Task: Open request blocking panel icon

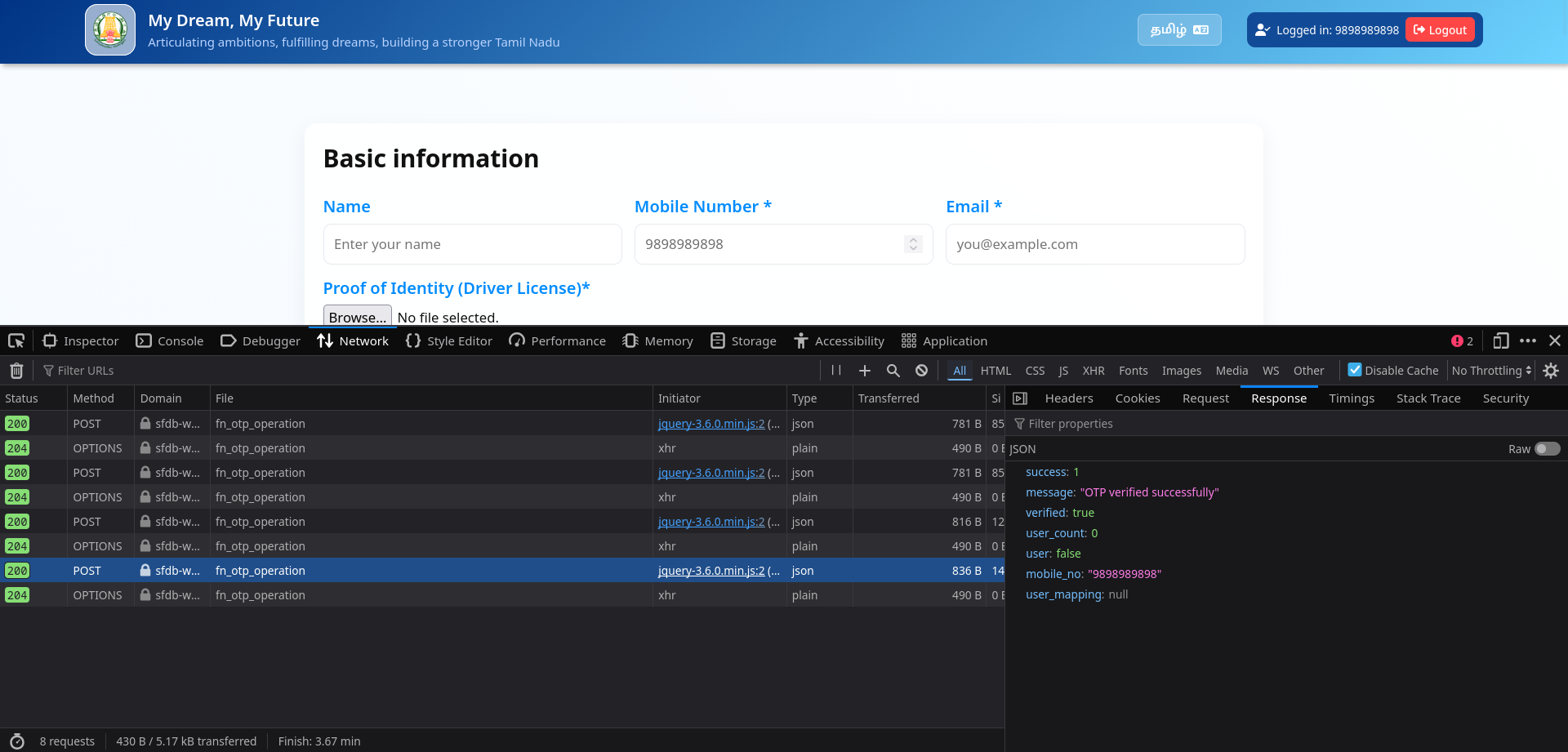Action: (x=921, y=371)
